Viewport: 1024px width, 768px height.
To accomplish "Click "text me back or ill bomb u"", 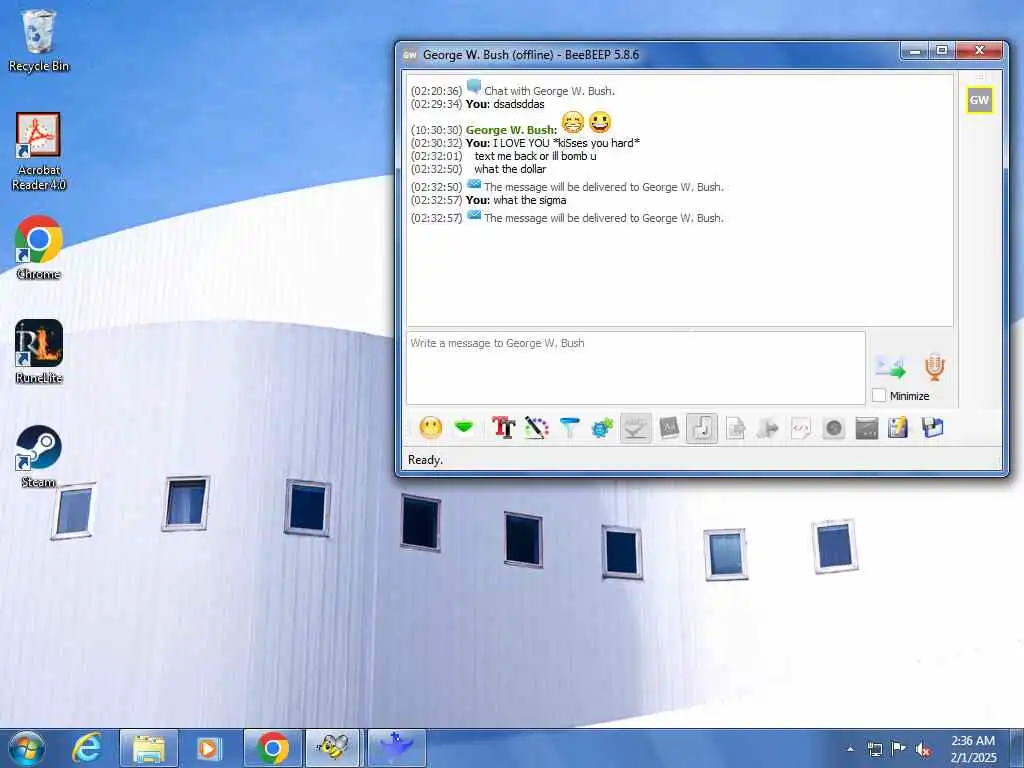I will (536, 156).
